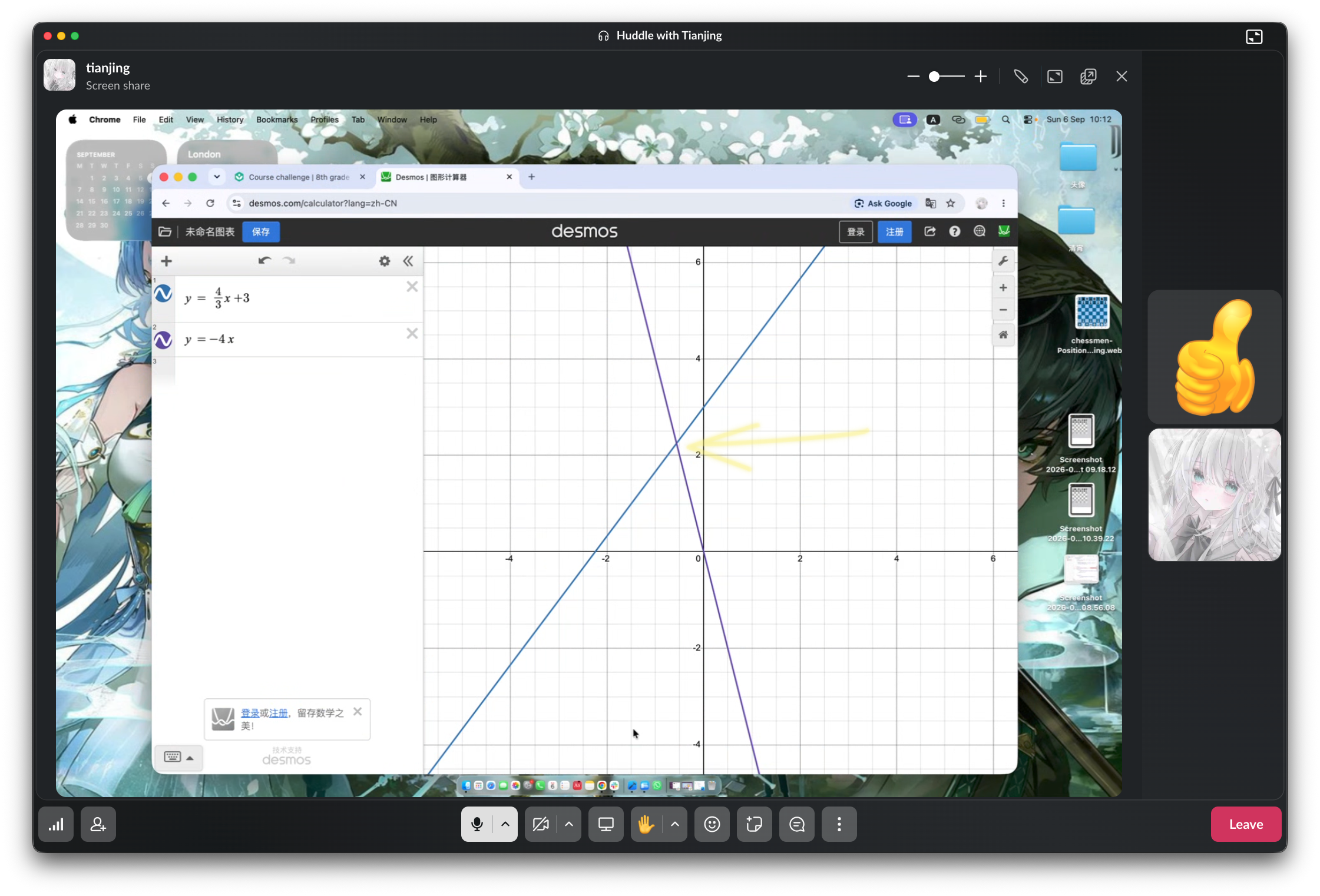Open screen share in a new window
Image resolution: width=1320 pixels, height=896 pixels.
click(x=1089, y=77)
